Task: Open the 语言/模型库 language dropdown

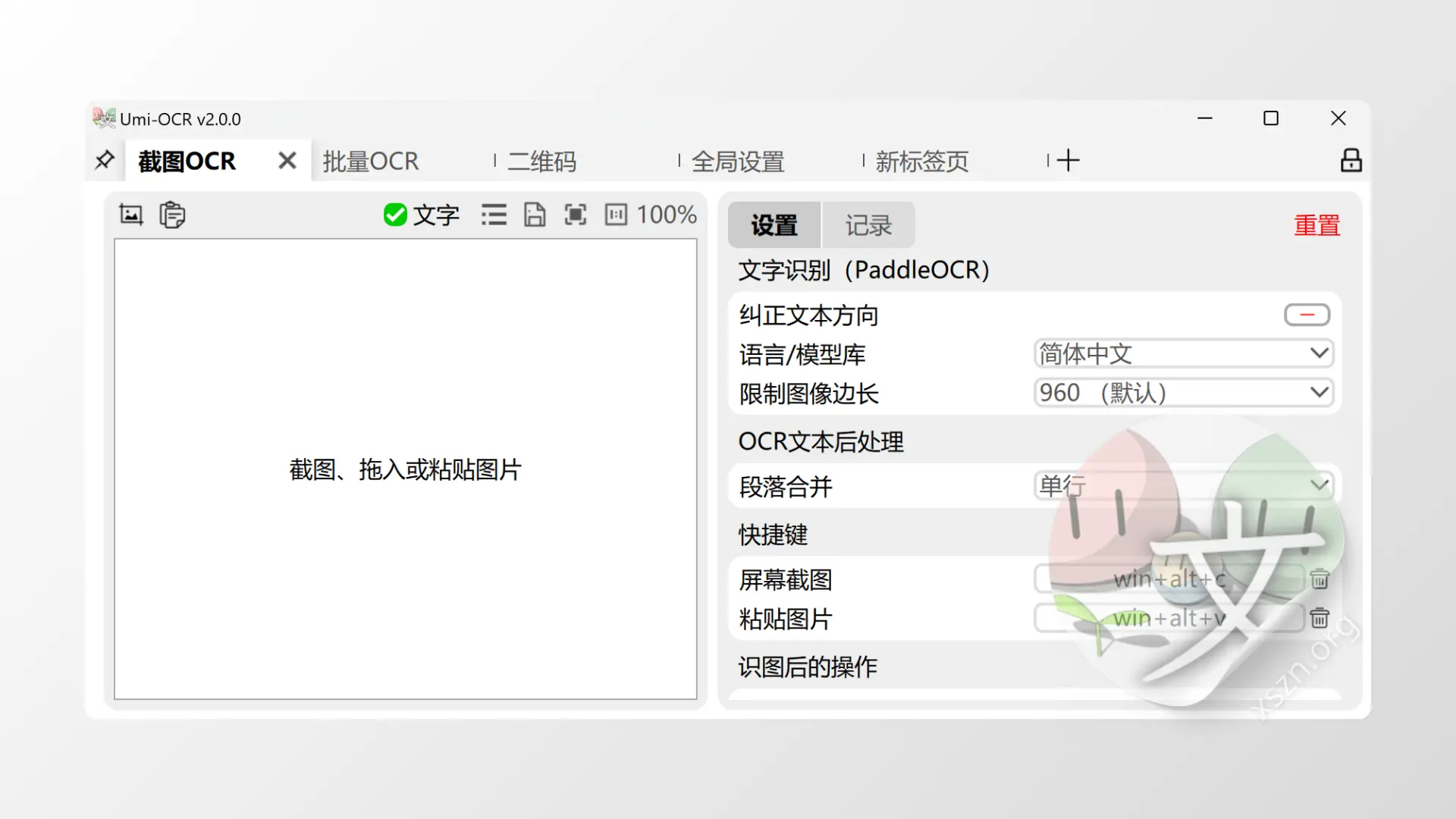Action: [1183, 353]
